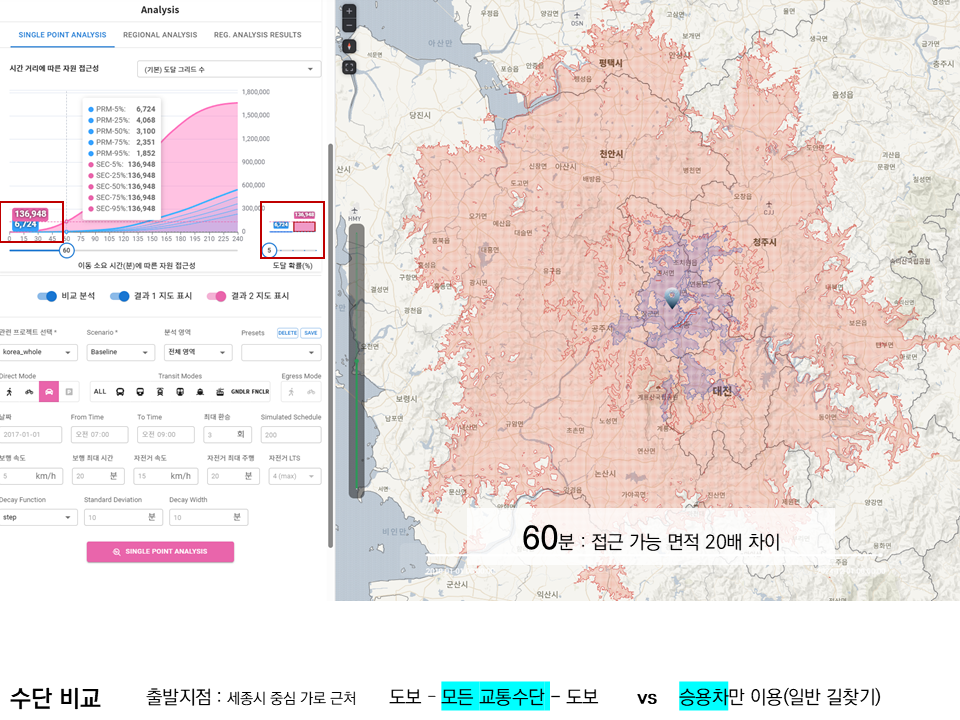Click the travel time slider handle at 60
Image resolution: width=960 pixels, height=720 pixels.
pyautogui.click(x=67, y=250)
